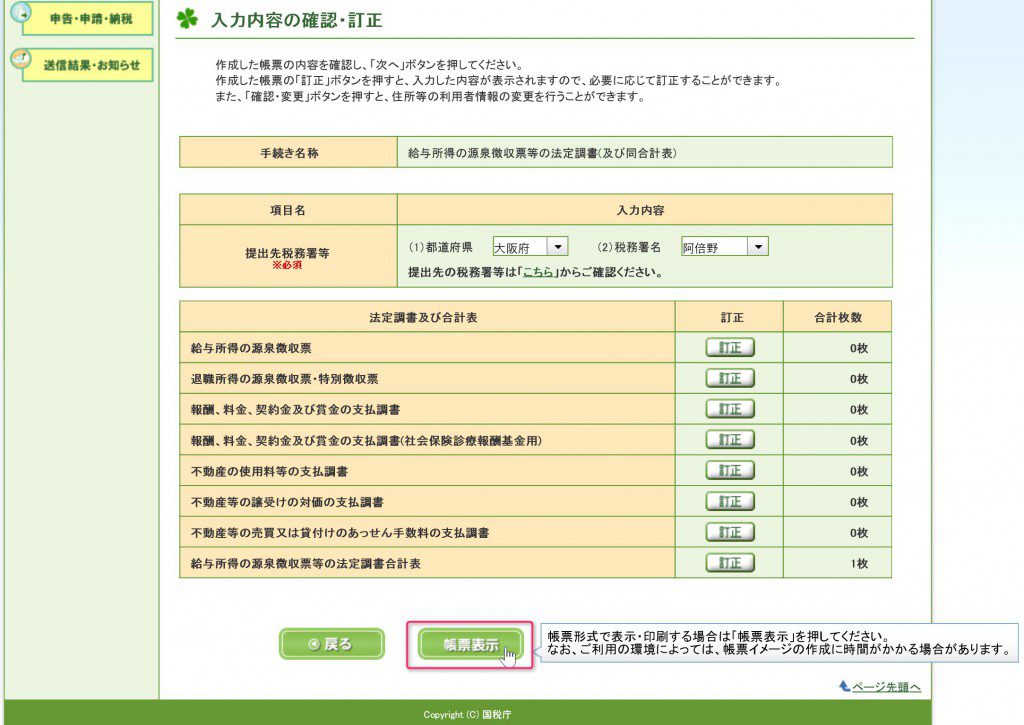
Task: Click the 法定調書及び合計表 column header
Action: tap(427, 317)
